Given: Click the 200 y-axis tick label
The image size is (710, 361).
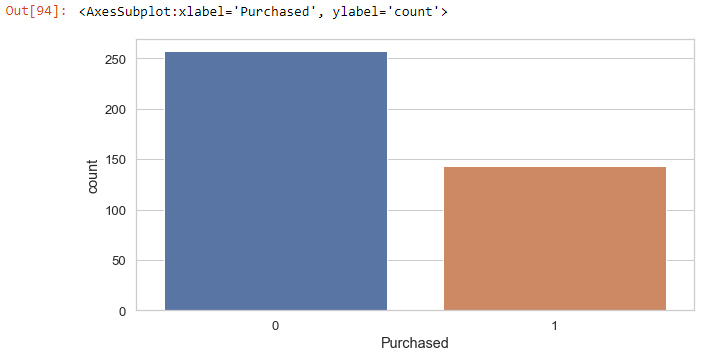Looking at the screenshot, I should [115, 110].
